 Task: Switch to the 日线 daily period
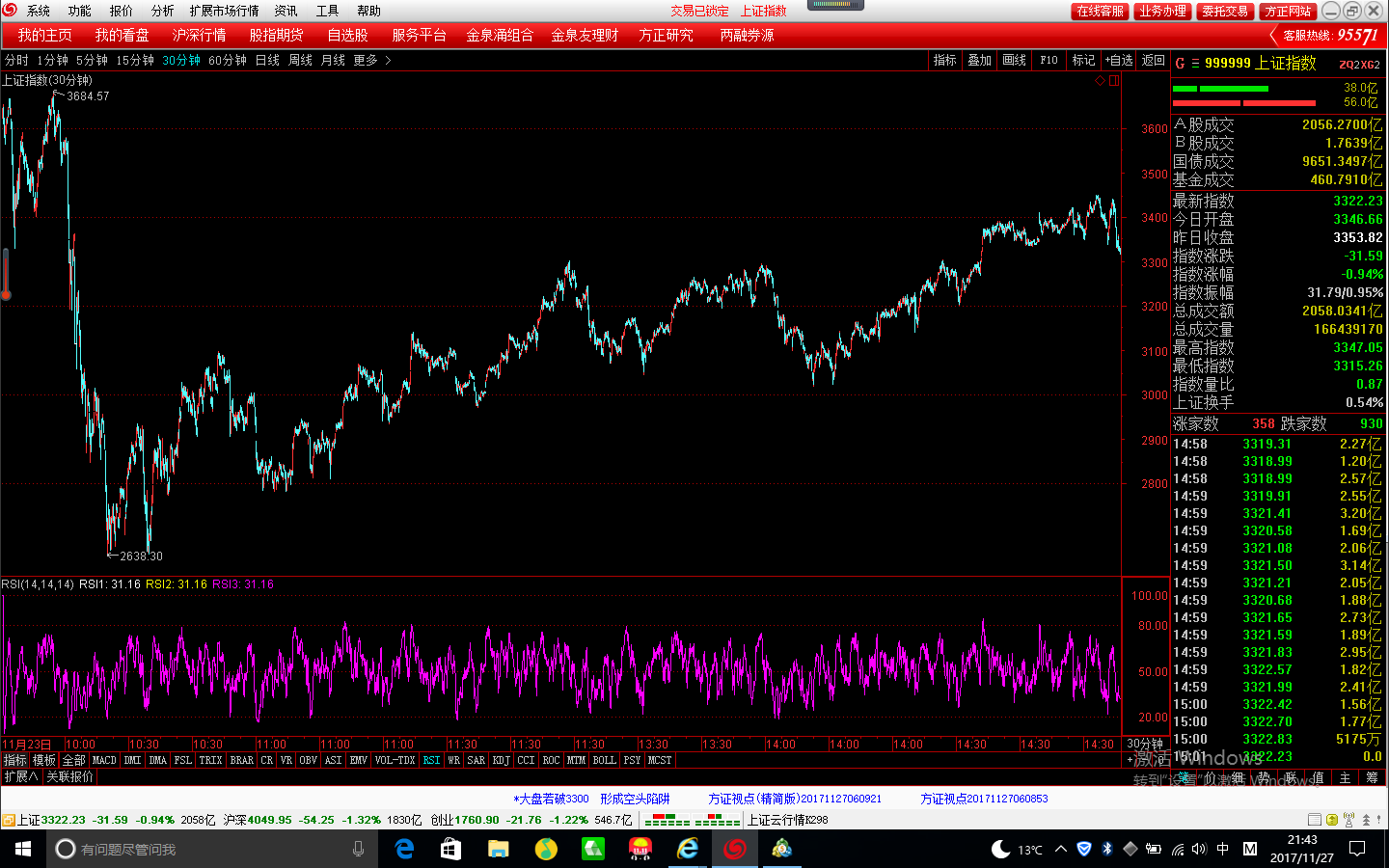coord(267,60)
